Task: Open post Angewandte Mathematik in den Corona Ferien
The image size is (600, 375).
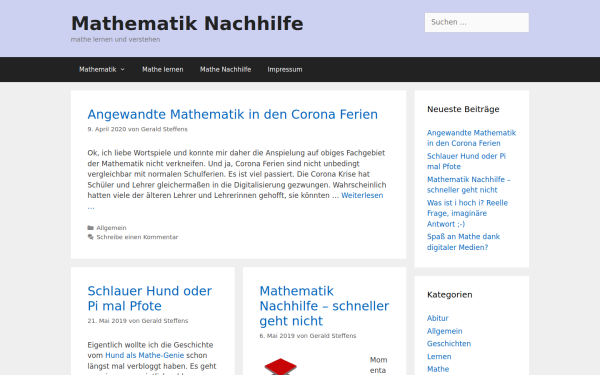Action: 232,114
